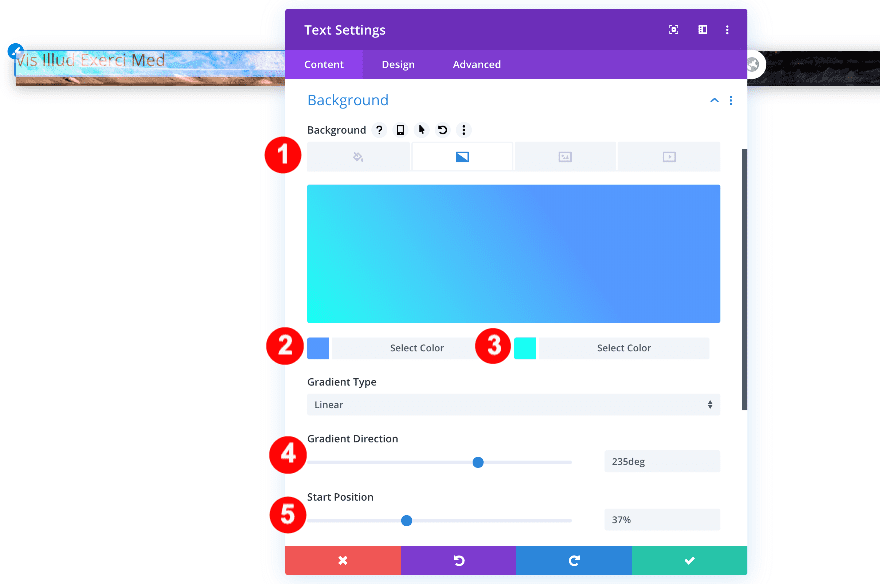
Task: Click the gradient preview area
Action: coord(514,254)
